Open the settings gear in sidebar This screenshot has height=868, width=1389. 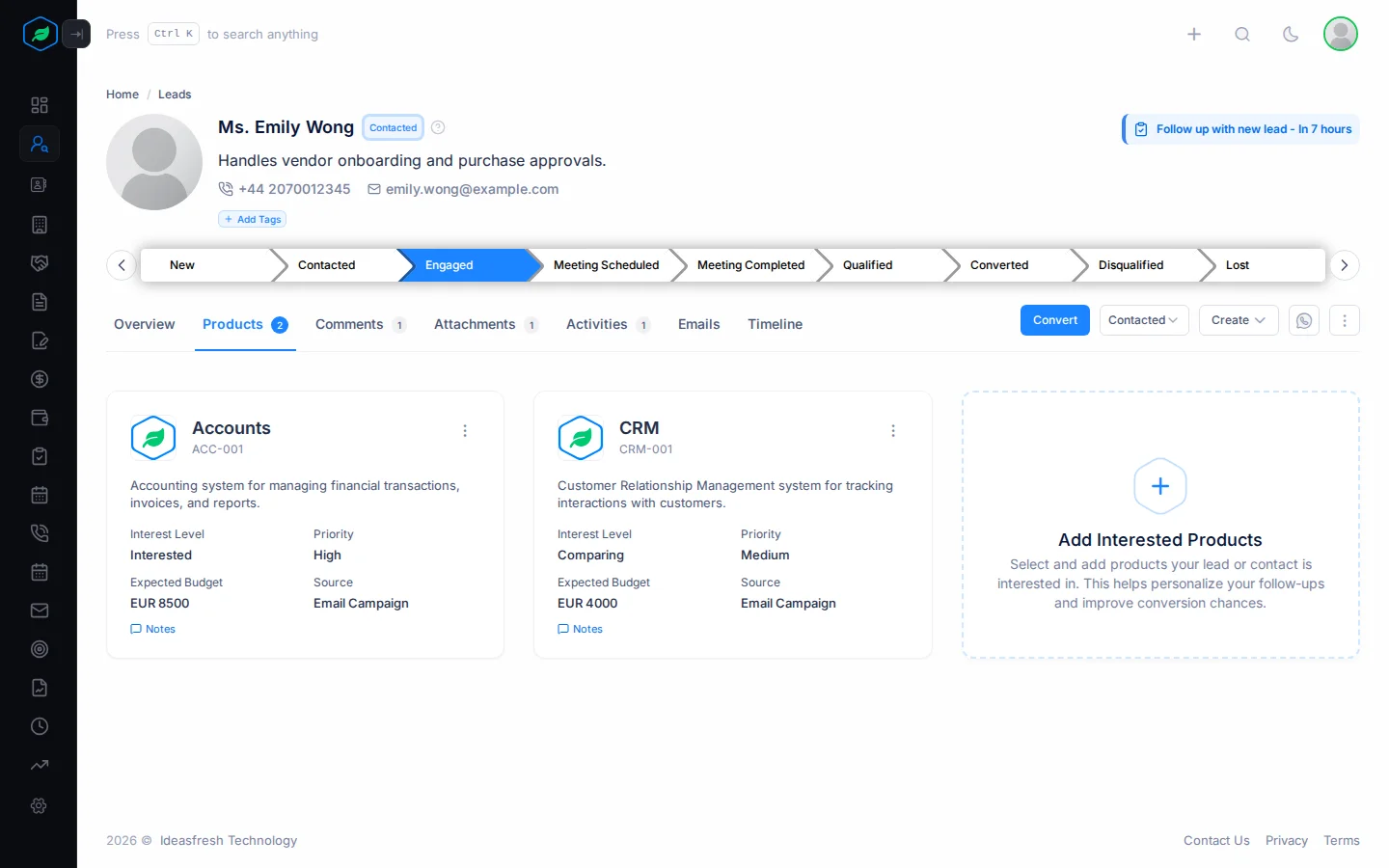(x=40, y=805)
